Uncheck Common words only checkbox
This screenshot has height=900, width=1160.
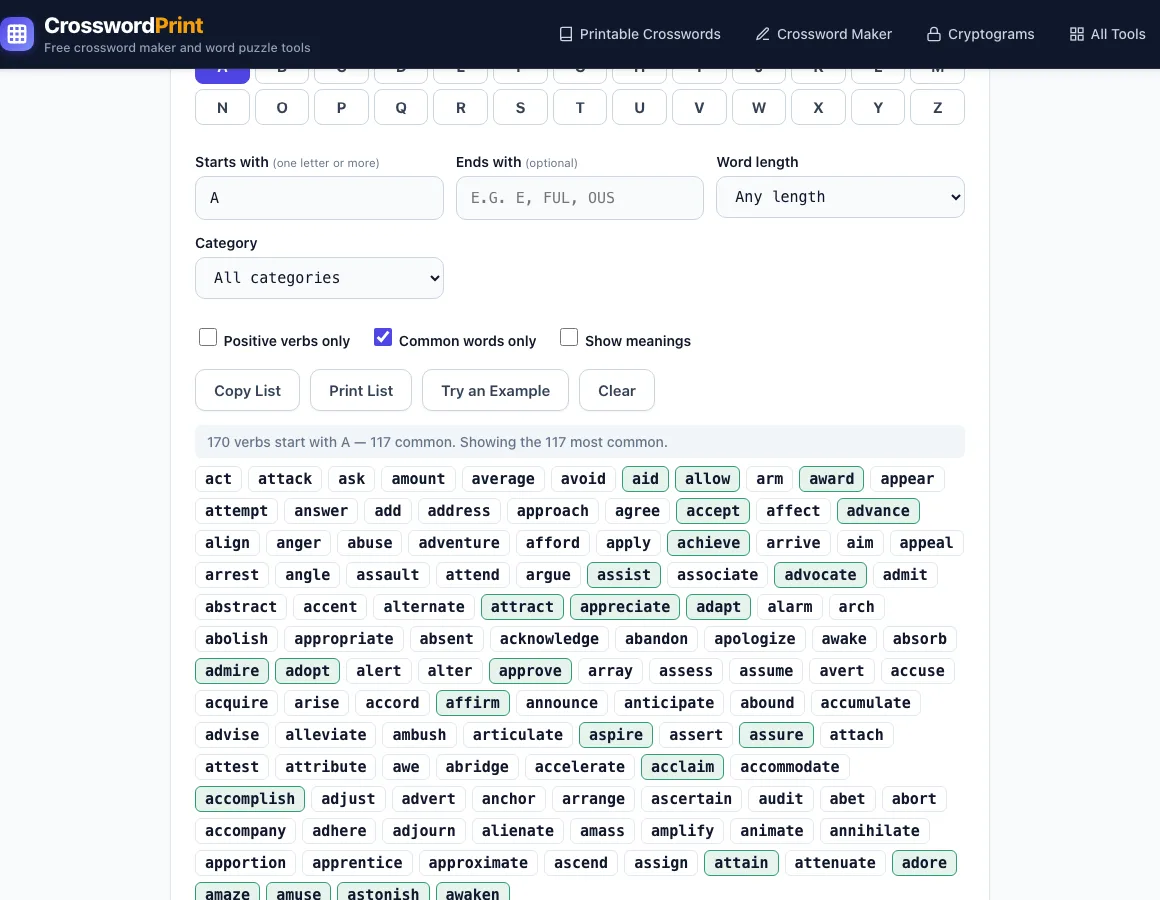382,337
